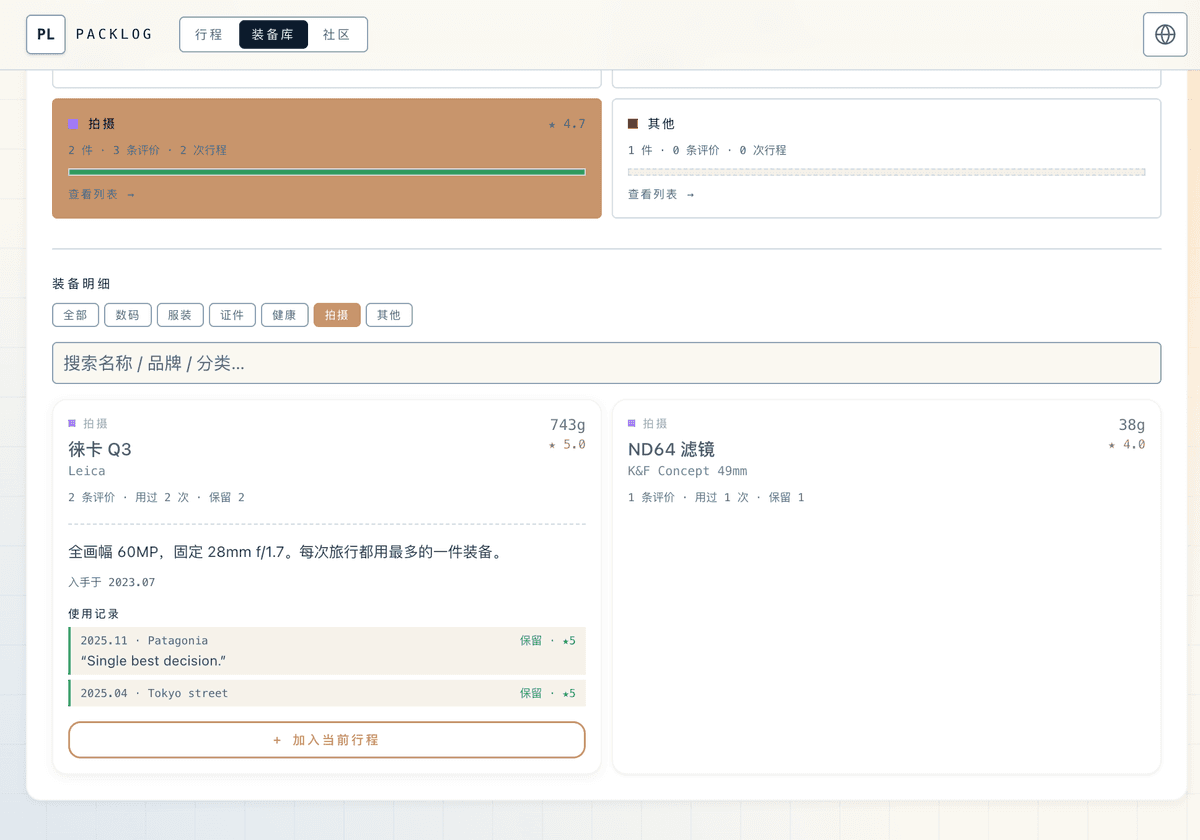The width and height of the screenshot is (1200, 840).
Task: Select the 全部 filter chip
Action: click(x=76, y=315)
